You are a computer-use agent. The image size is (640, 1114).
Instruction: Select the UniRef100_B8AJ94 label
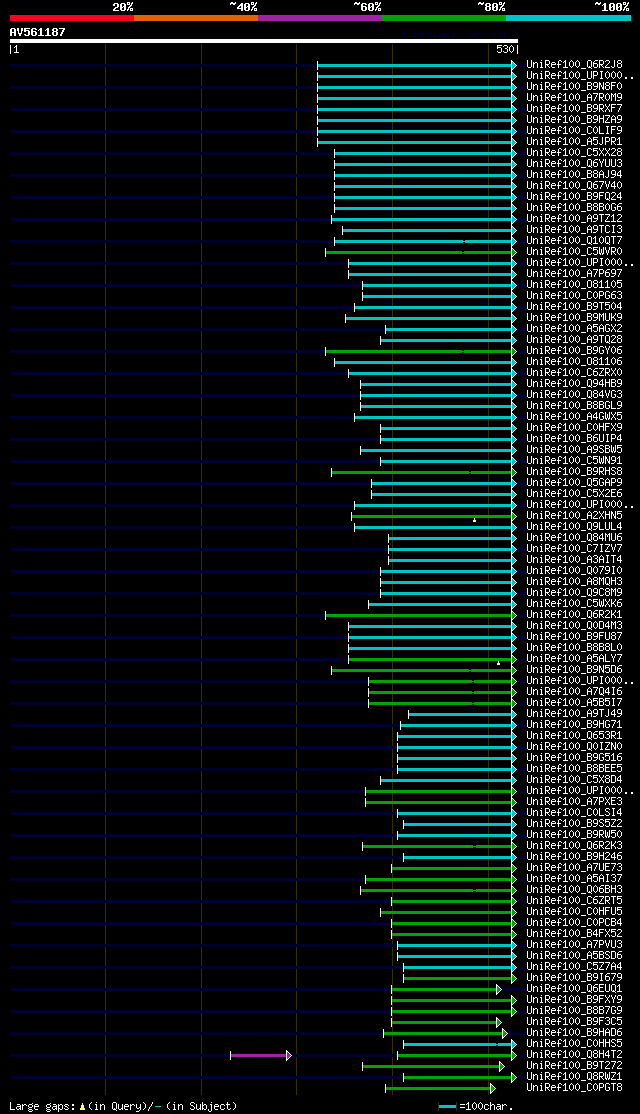coord(574,175)
